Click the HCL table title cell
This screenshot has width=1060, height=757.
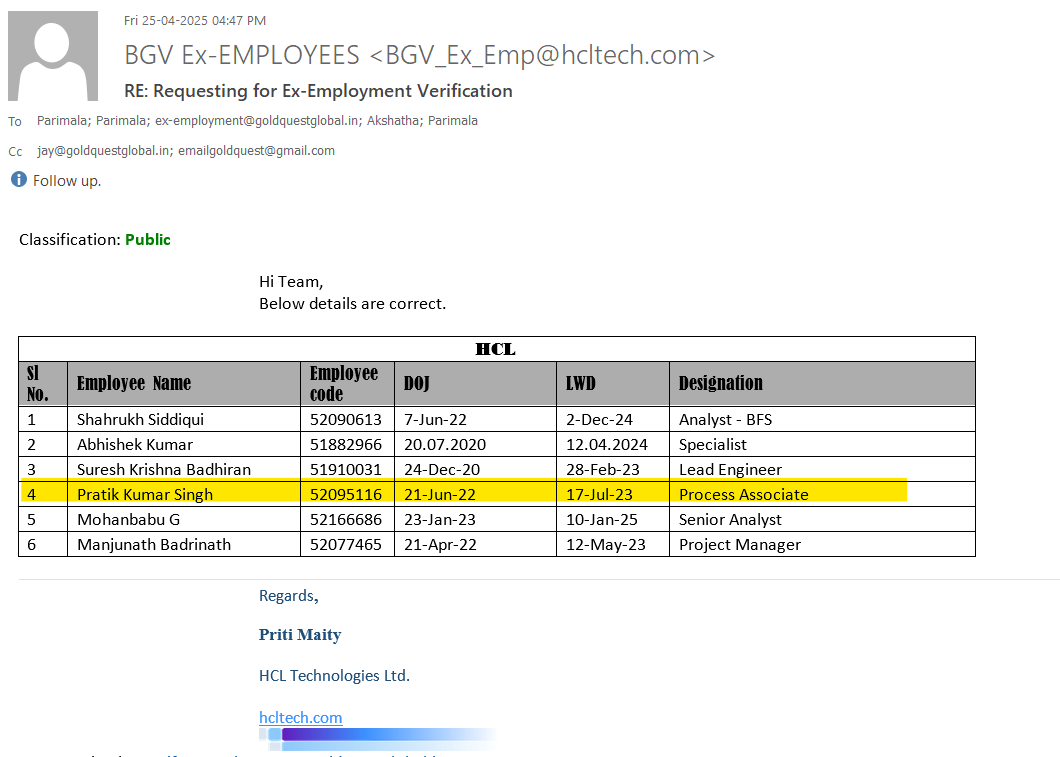[x=496, y=349]
